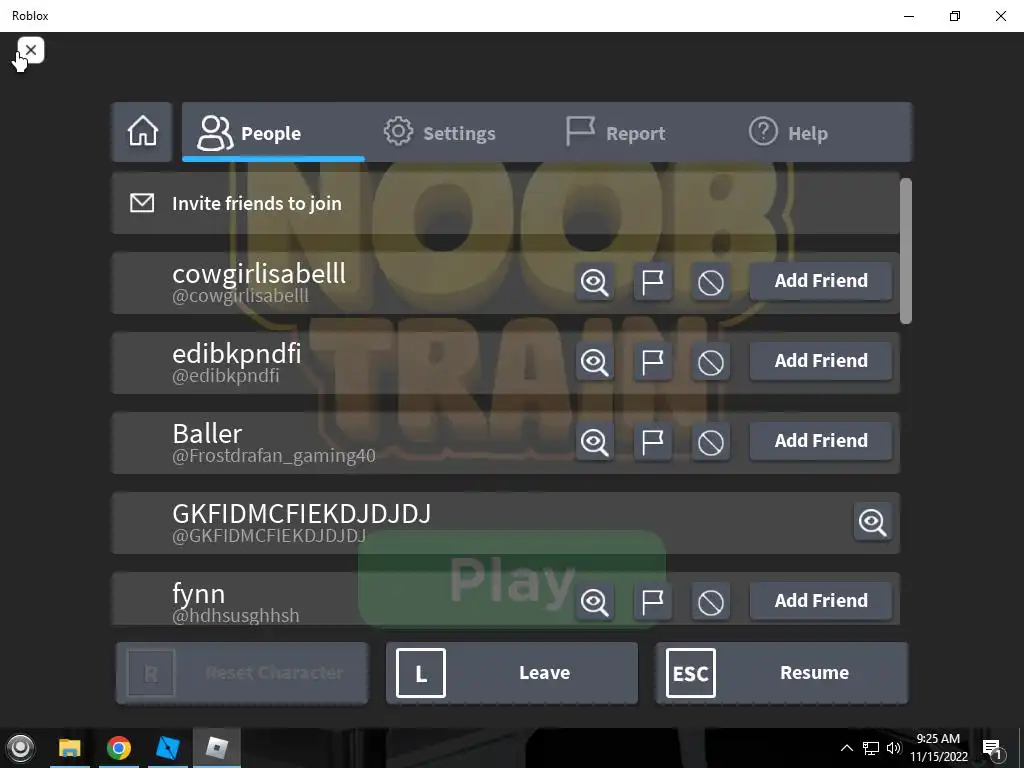1024x768 pixels.
Task: Report player Baller with the flag icon
Action: 652,442
